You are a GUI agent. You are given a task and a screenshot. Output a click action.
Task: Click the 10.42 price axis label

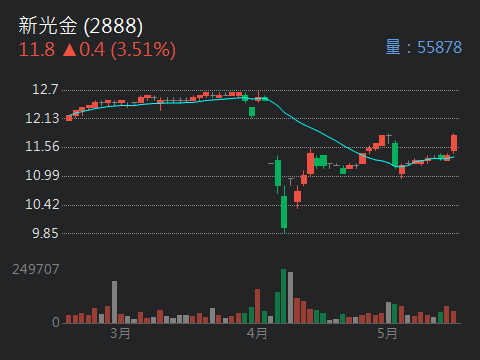tap(42, 204)
